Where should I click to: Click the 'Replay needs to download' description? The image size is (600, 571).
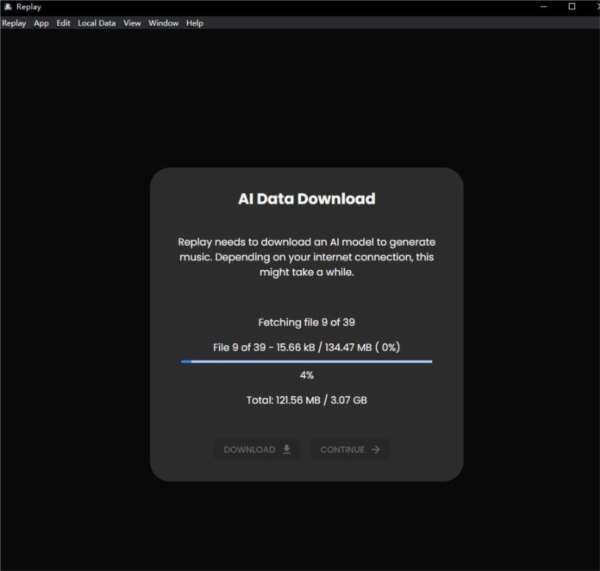(307, 257)
